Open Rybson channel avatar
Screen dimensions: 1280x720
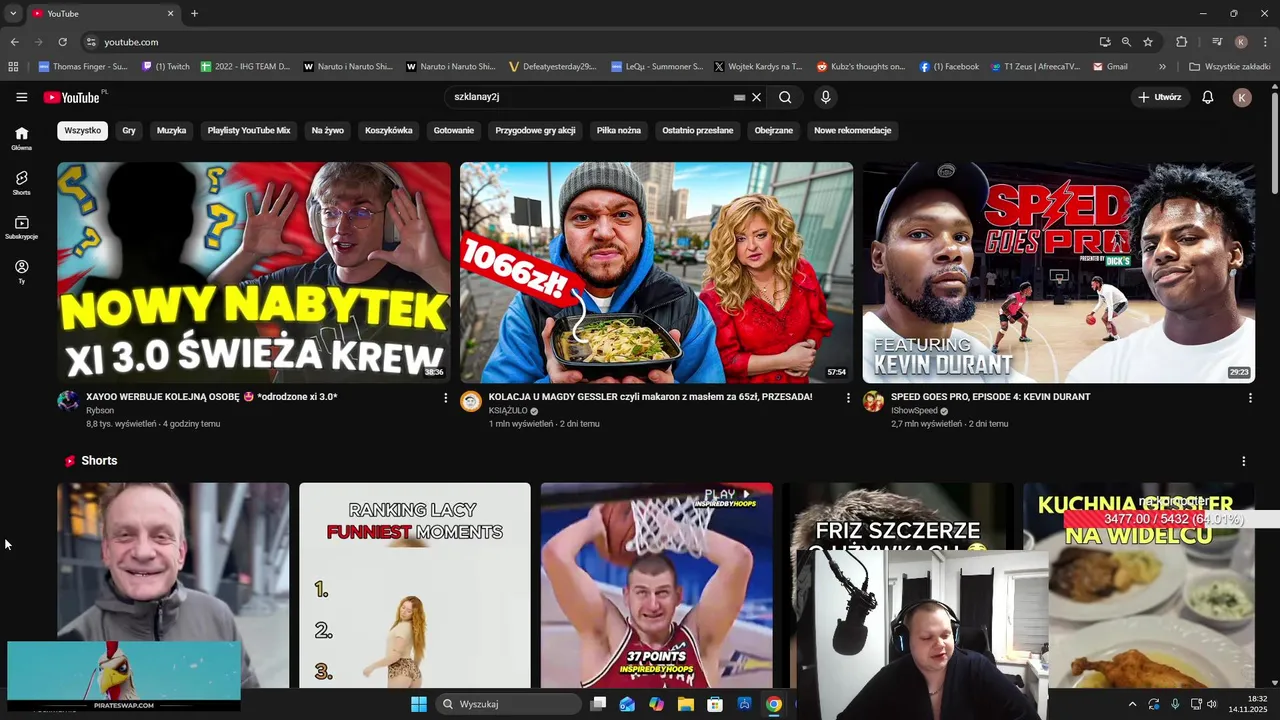pos(68,401)
